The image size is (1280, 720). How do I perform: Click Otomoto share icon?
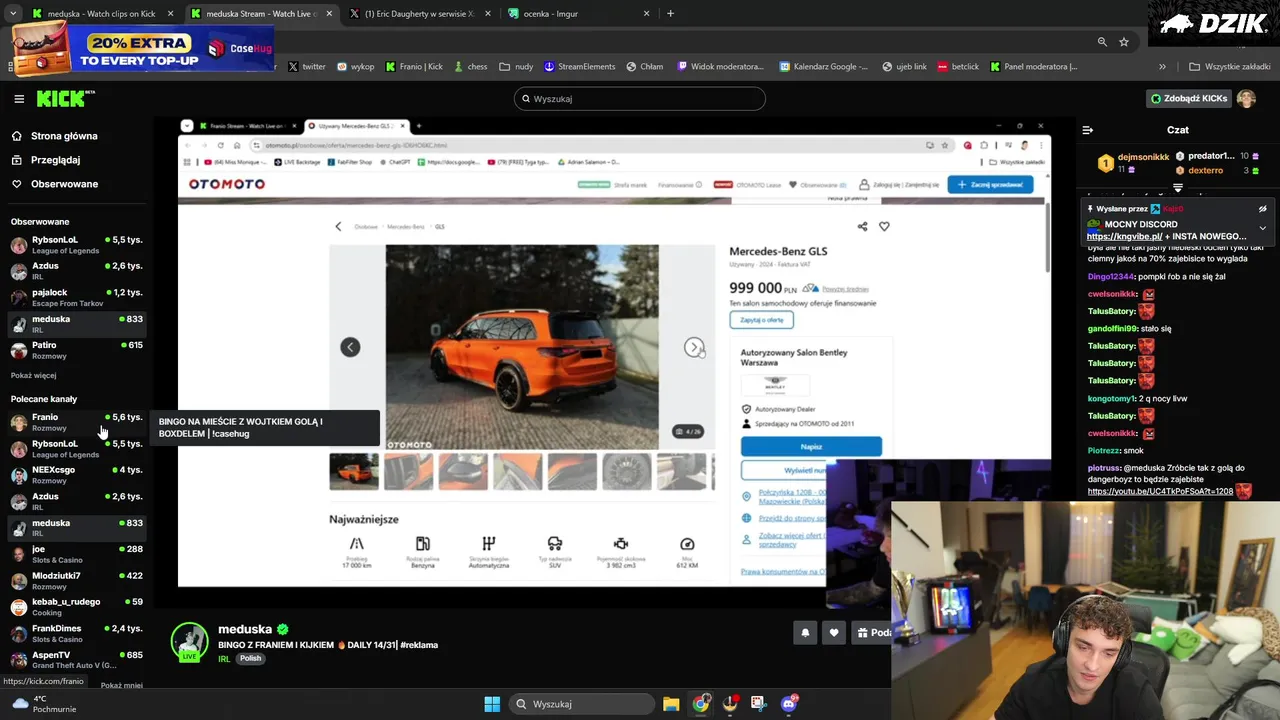point(862,227)
